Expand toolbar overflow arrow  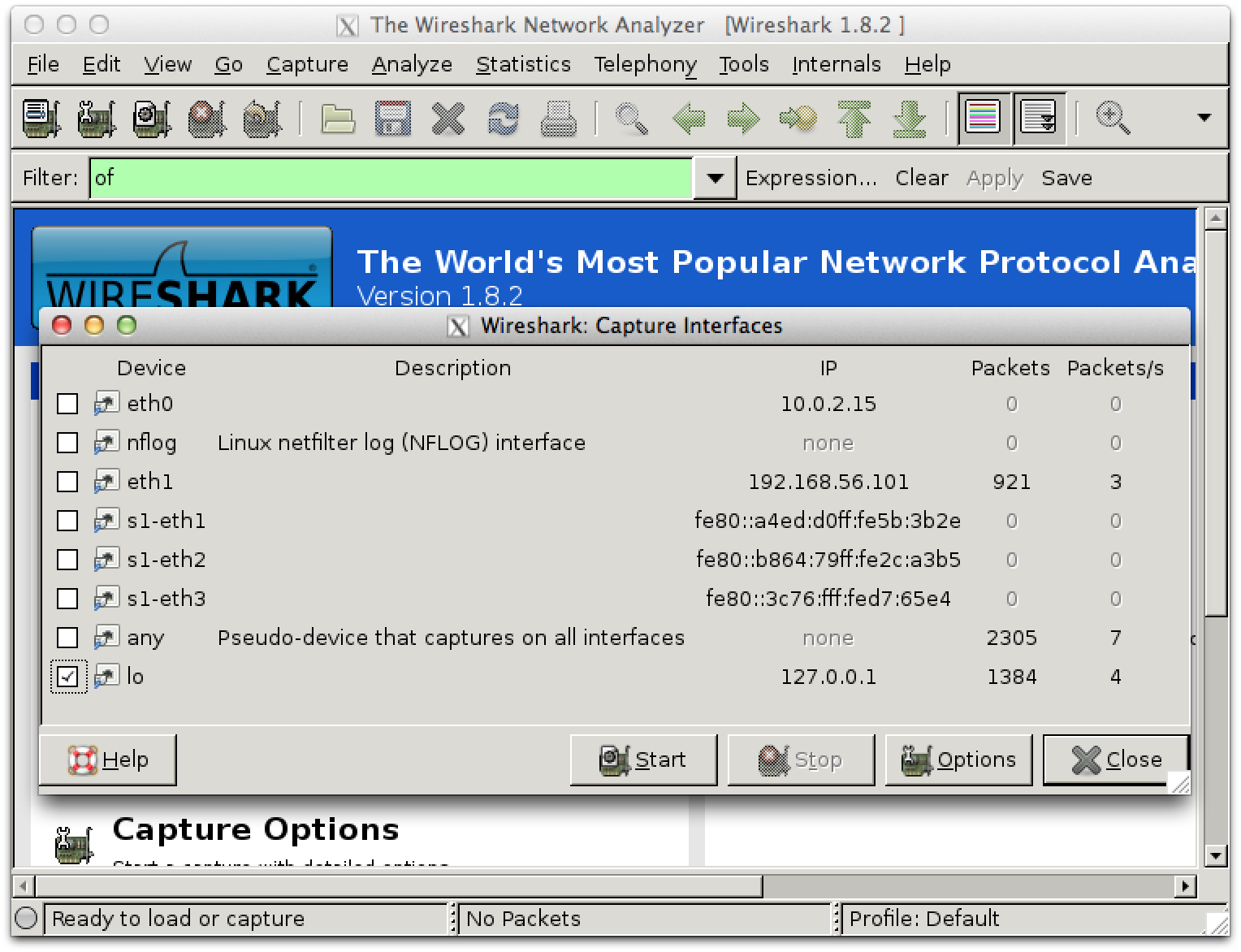coord(1204,118)
